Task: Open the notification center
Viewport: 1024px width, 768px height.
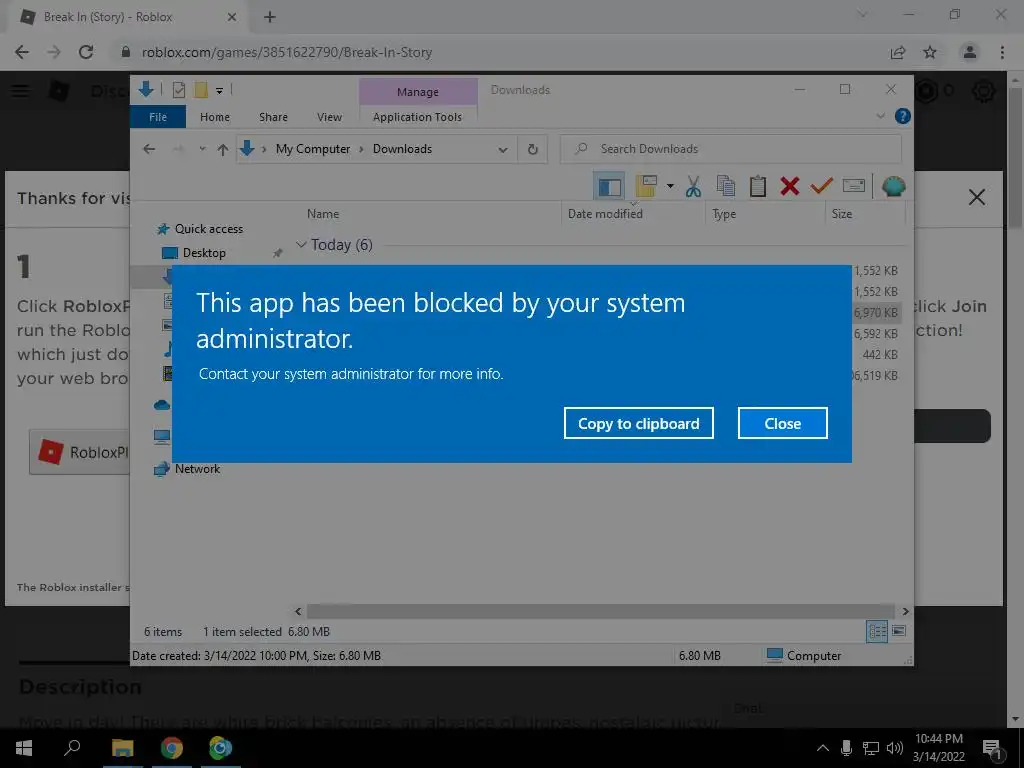Action: click(x=992, y=749)
